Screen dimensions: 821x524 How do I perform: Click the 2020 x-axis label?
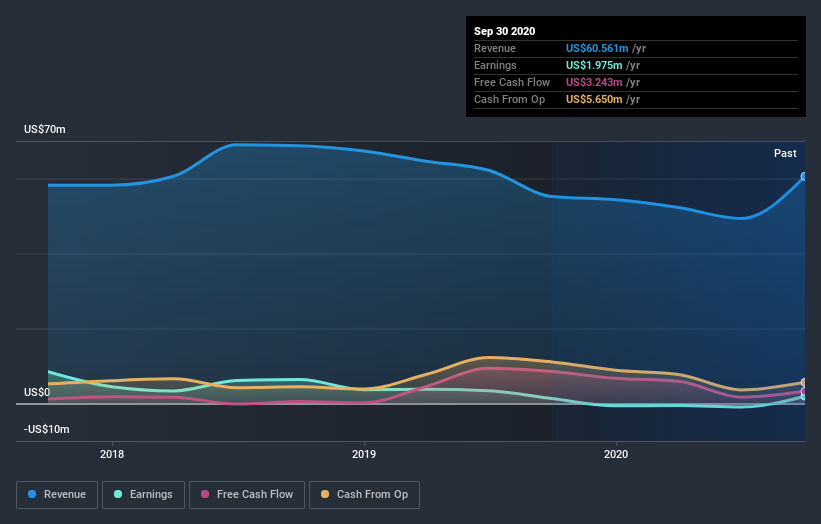pyautogui.click(x=616, y=454)
